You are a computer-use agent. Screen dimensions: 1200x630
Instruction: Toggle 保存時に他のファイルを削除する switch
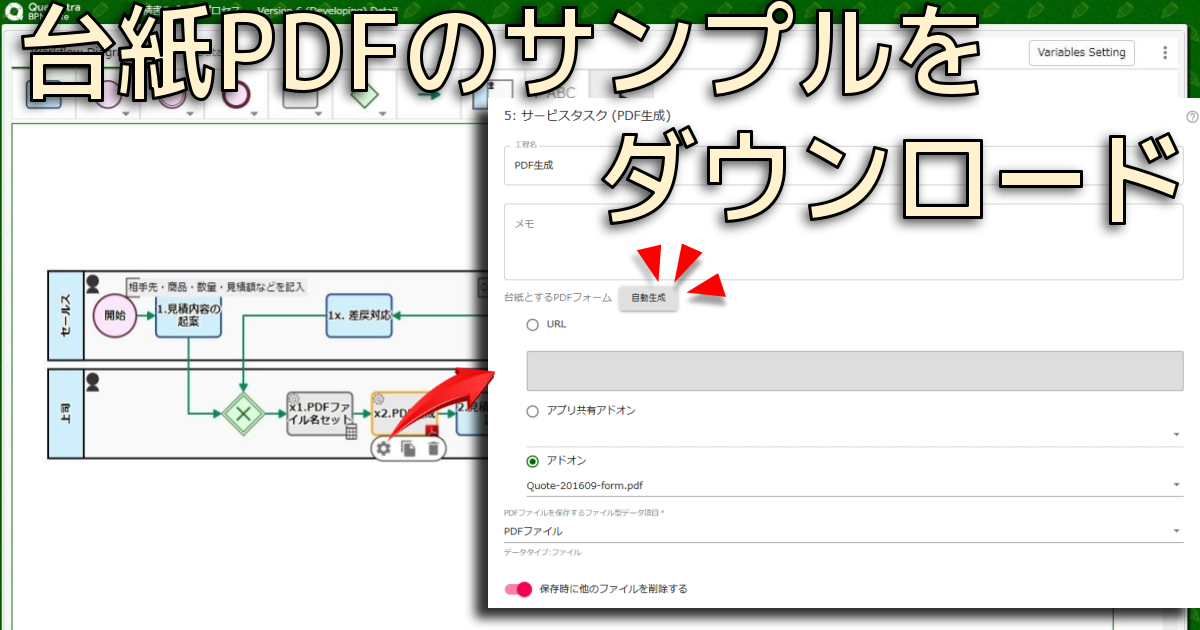pyautogui.click(x=519, y=589)
